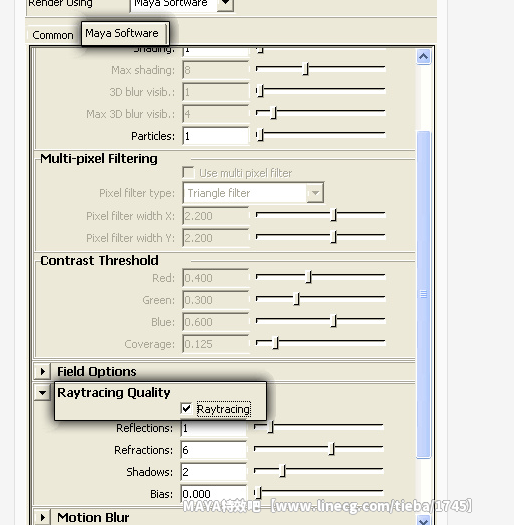The height and width of the screenshot is (525, 514).
Task: Expand the Field Options section
Action: pyautogui.click(x=43, y=371)
